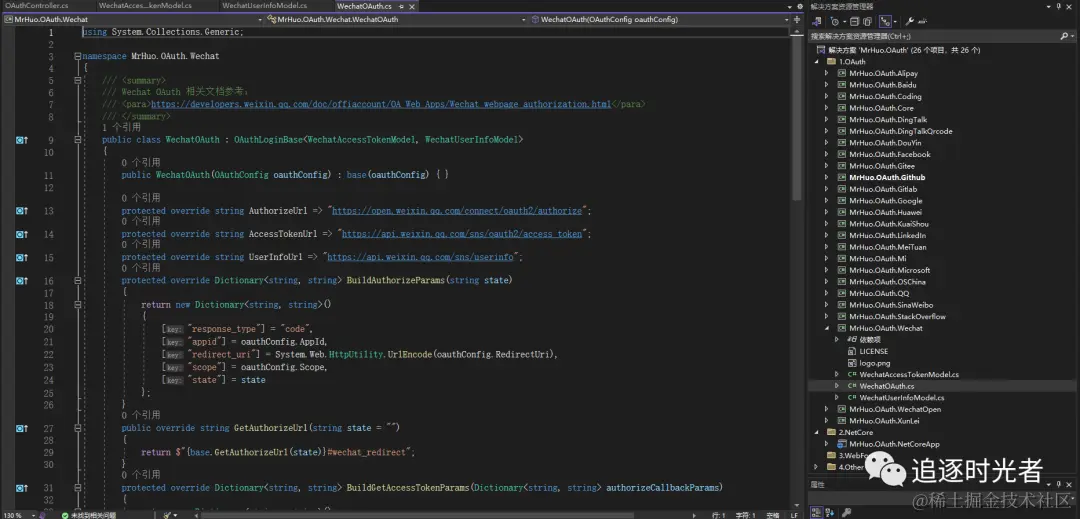
Task: Close the WechatOAuth.cs tab
Action: 411,6
